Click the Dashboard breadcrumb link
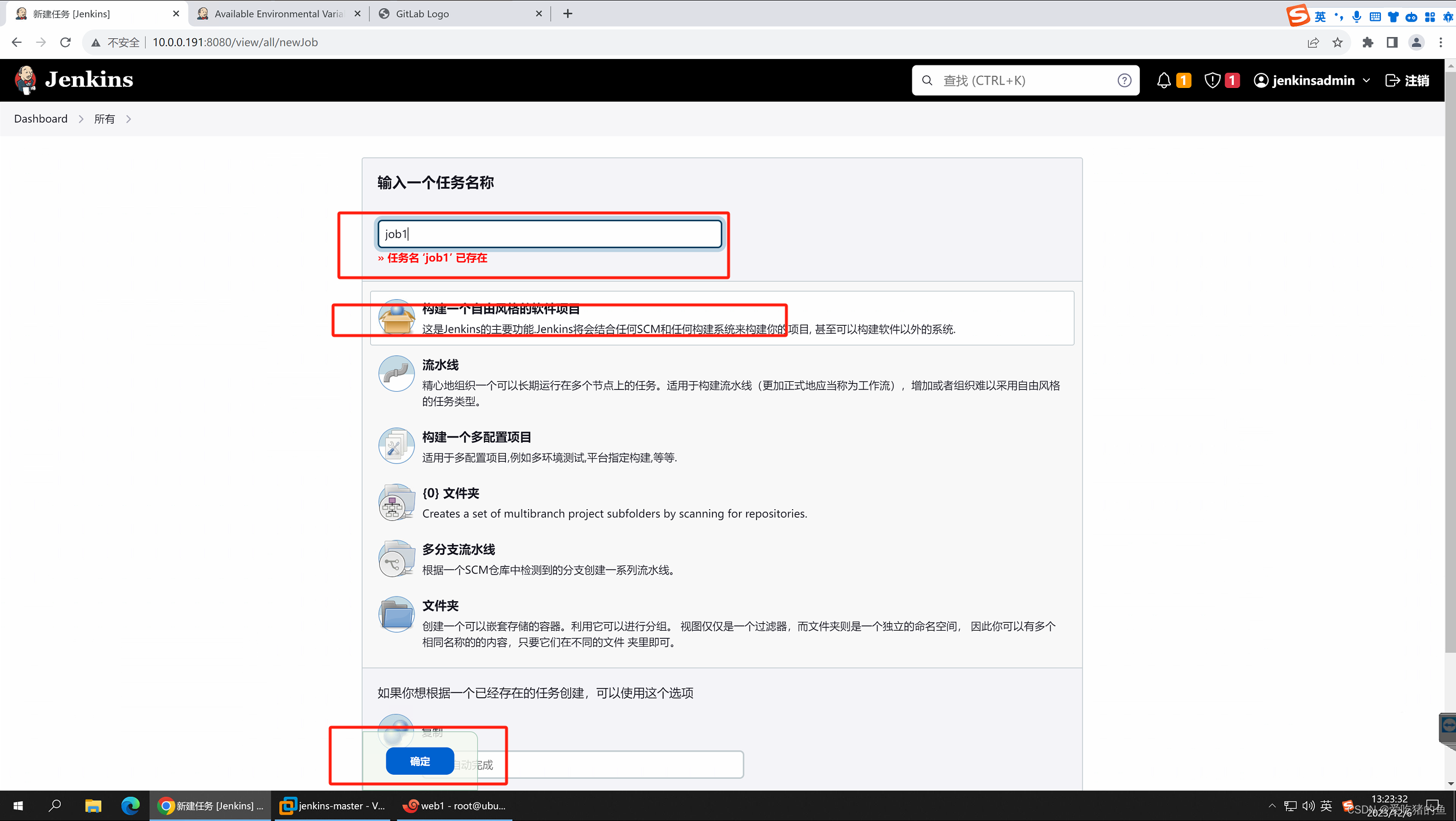The height and width of the screenshot is (821, 1456). pos(40,119)
